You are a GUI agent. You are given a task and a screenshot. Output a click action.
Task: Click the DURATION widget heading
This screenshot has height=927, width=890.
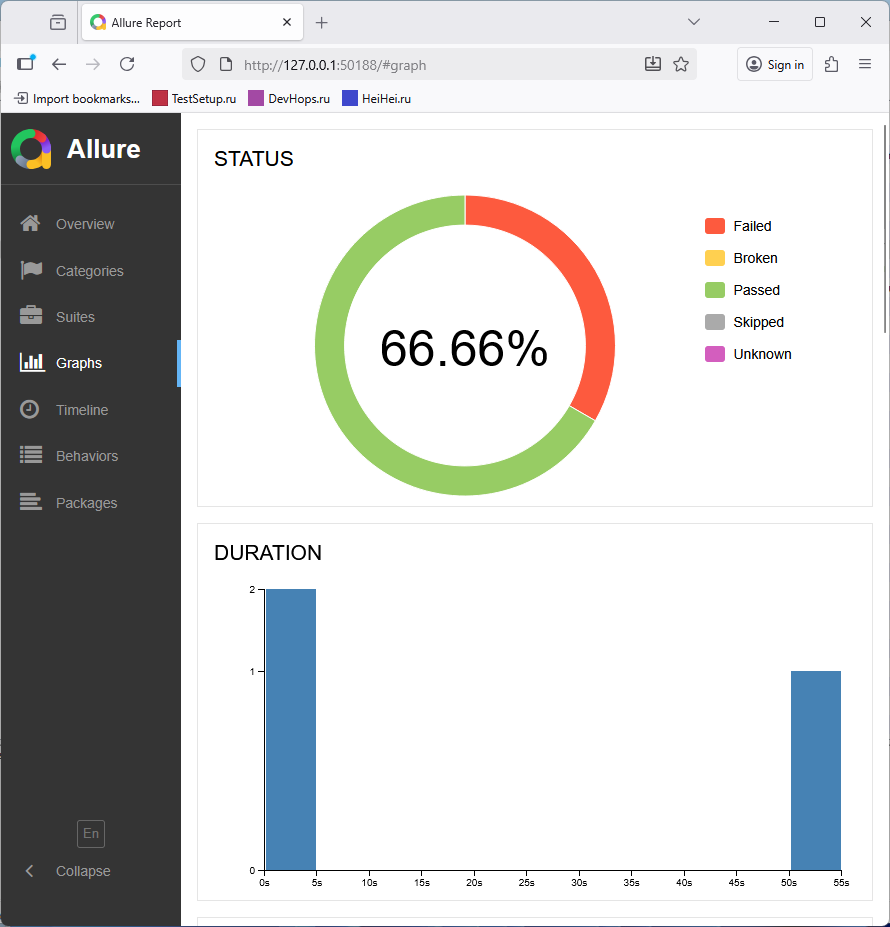[268, 552]
